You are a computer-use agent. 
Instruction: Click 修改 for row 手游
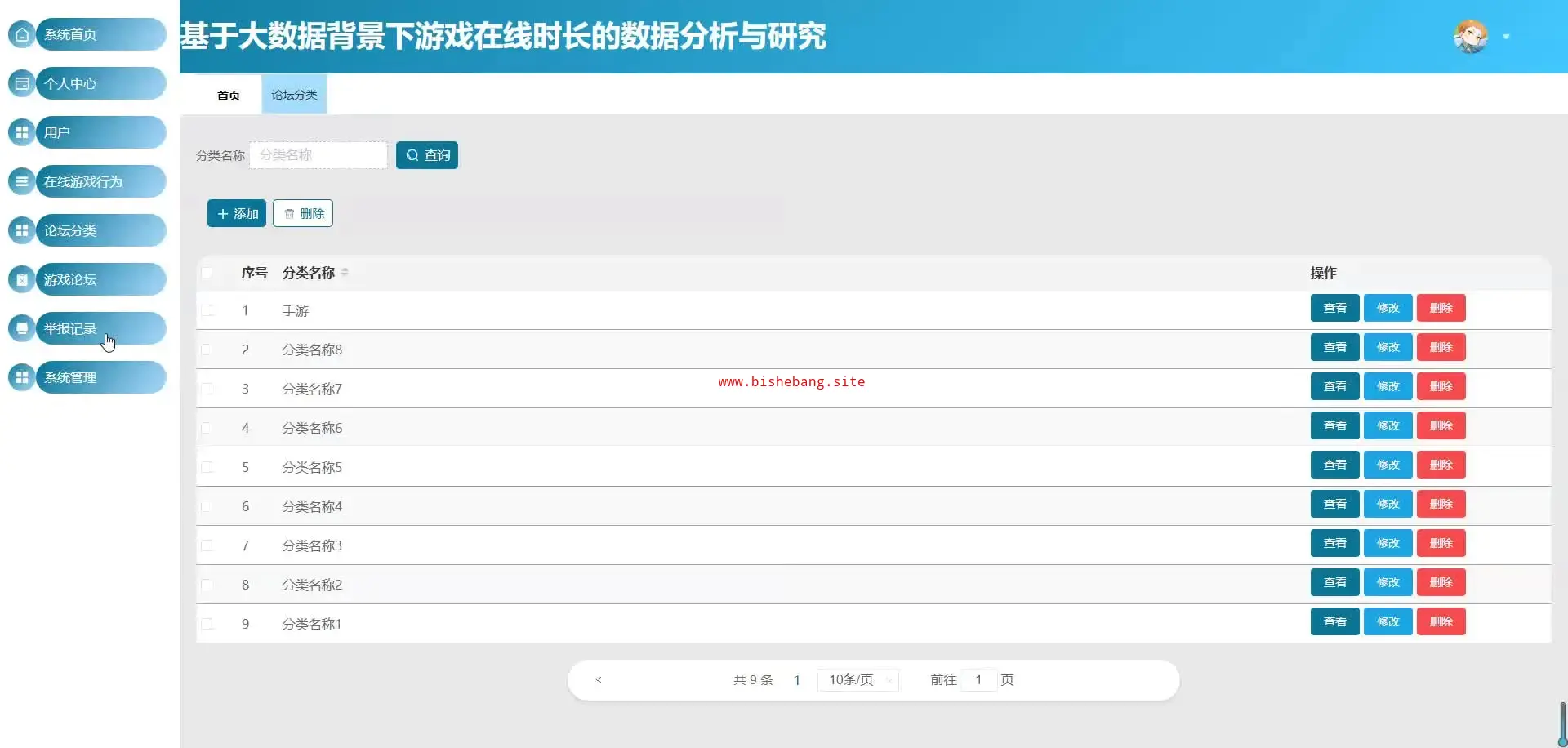tap(1388, 308)
